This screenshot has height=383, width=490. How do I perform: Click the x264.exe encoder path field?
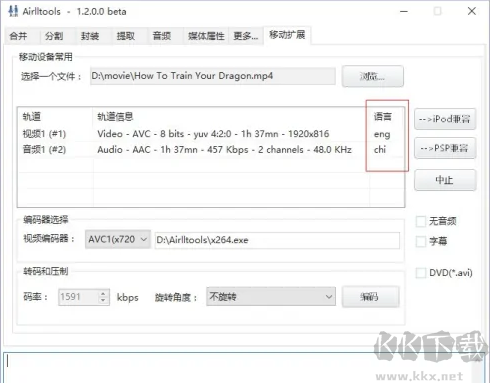[277, 240]
